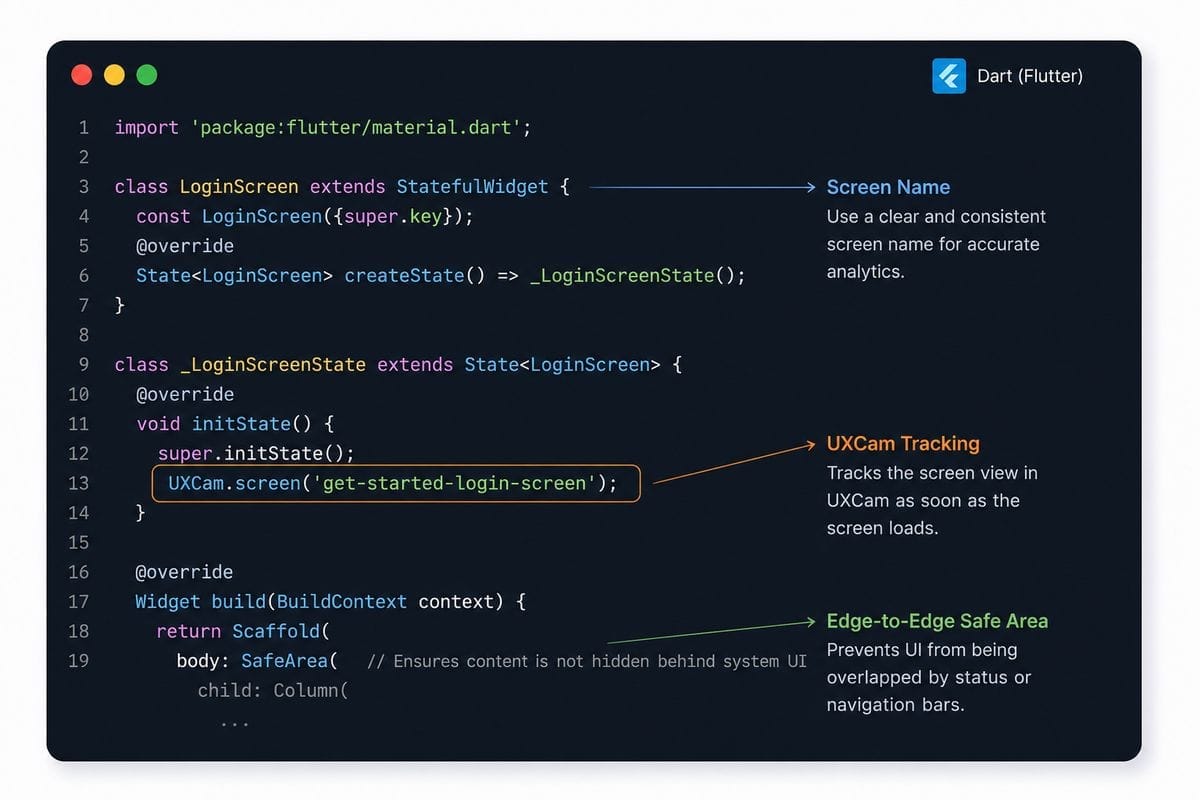1200x800 pixels.
Task: Click the "body: SafeArea(" code
Action: 257,661
